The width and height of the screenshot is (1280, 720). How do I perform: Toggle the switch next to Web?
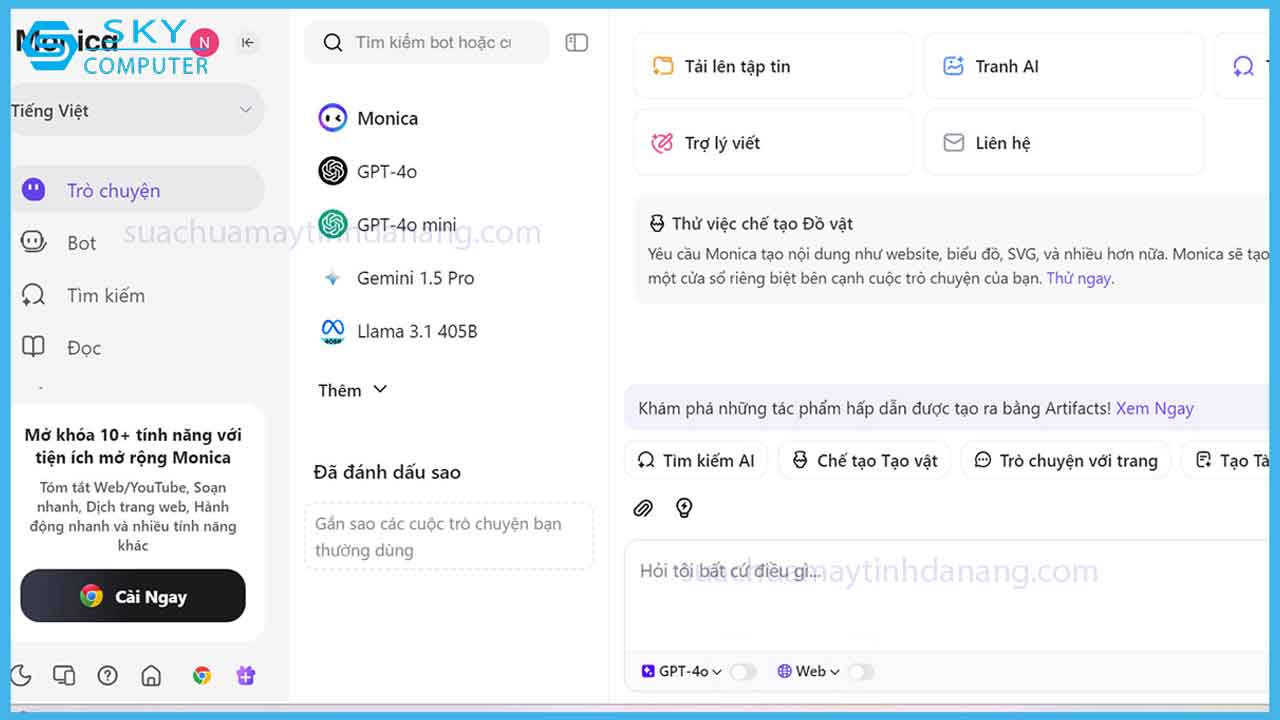pos(861,672)
